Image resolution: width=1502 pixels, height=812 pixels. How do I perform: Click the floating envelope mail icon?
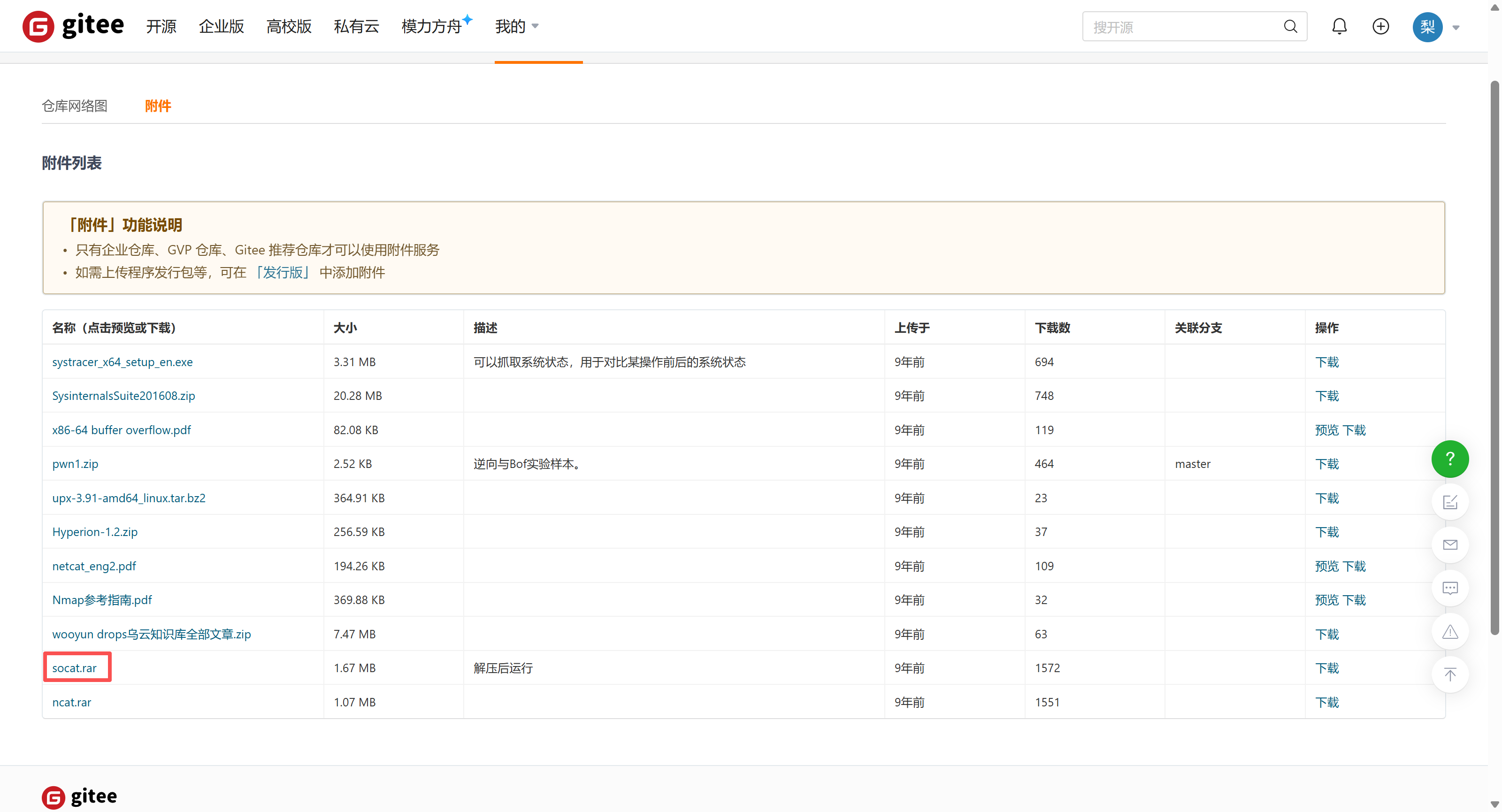(x=1449, y=545)
